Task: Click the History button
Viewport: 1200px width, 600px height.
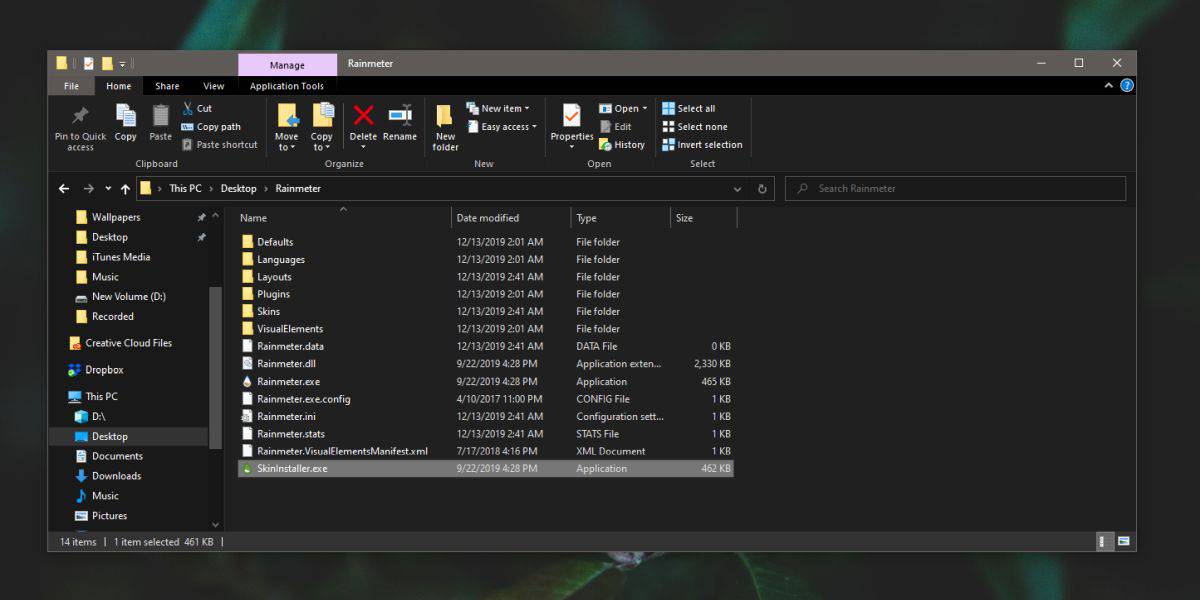Action: (x=622, y=145)
